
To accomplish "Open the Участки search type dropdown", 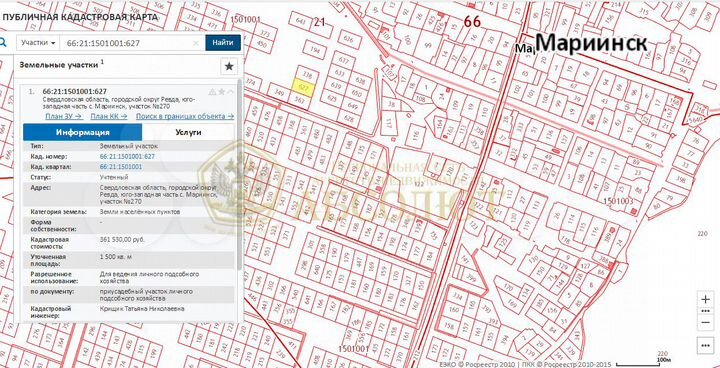I will pyautogui.click(x=38, y=43).
